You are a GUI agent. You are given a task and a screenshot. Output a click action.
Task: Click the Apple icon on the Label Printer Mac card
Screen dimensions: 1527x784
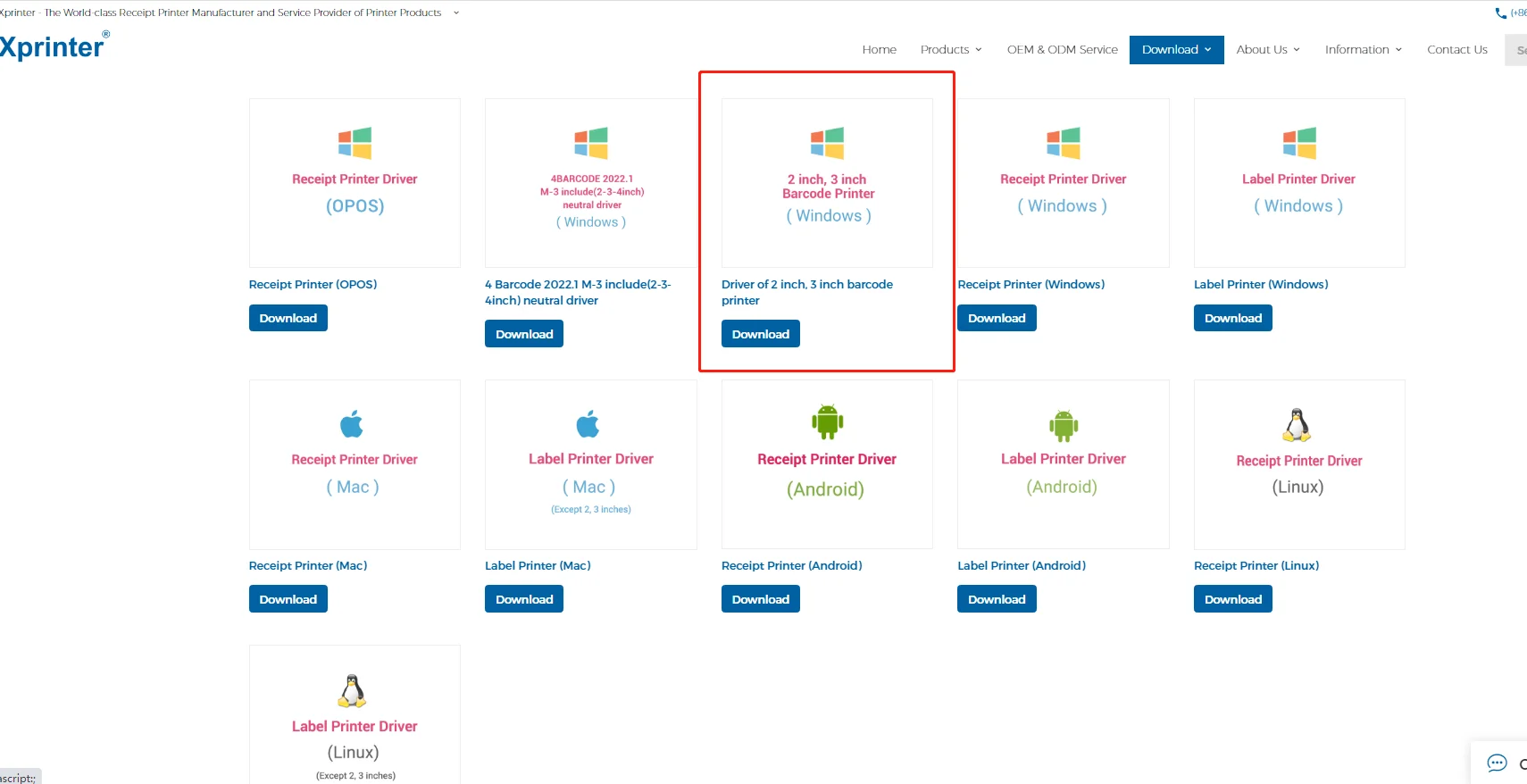(588, 424)
